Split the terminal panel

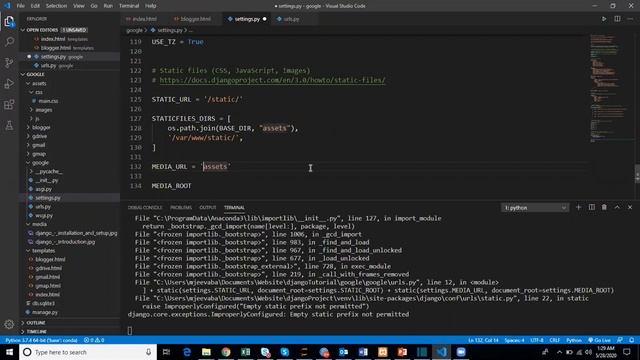click(591, 207)
